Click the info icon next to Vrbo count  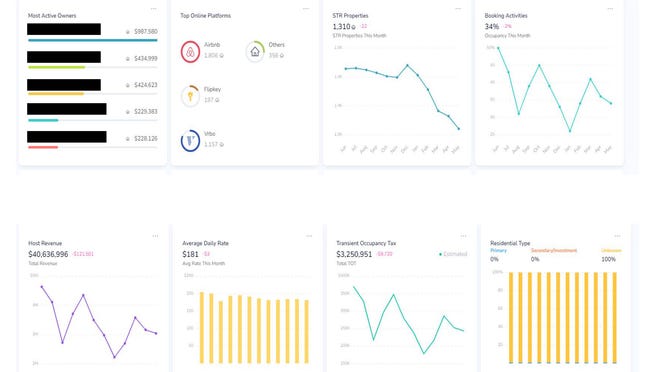click(x=221, y=145)
